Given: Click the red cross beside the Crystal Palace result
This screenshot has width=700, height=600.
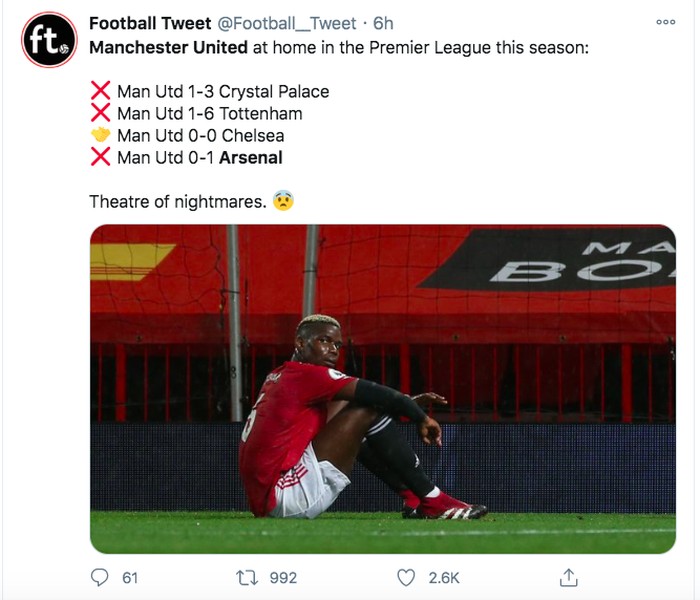Looking at the screenshot, I should tap(100, 91).
